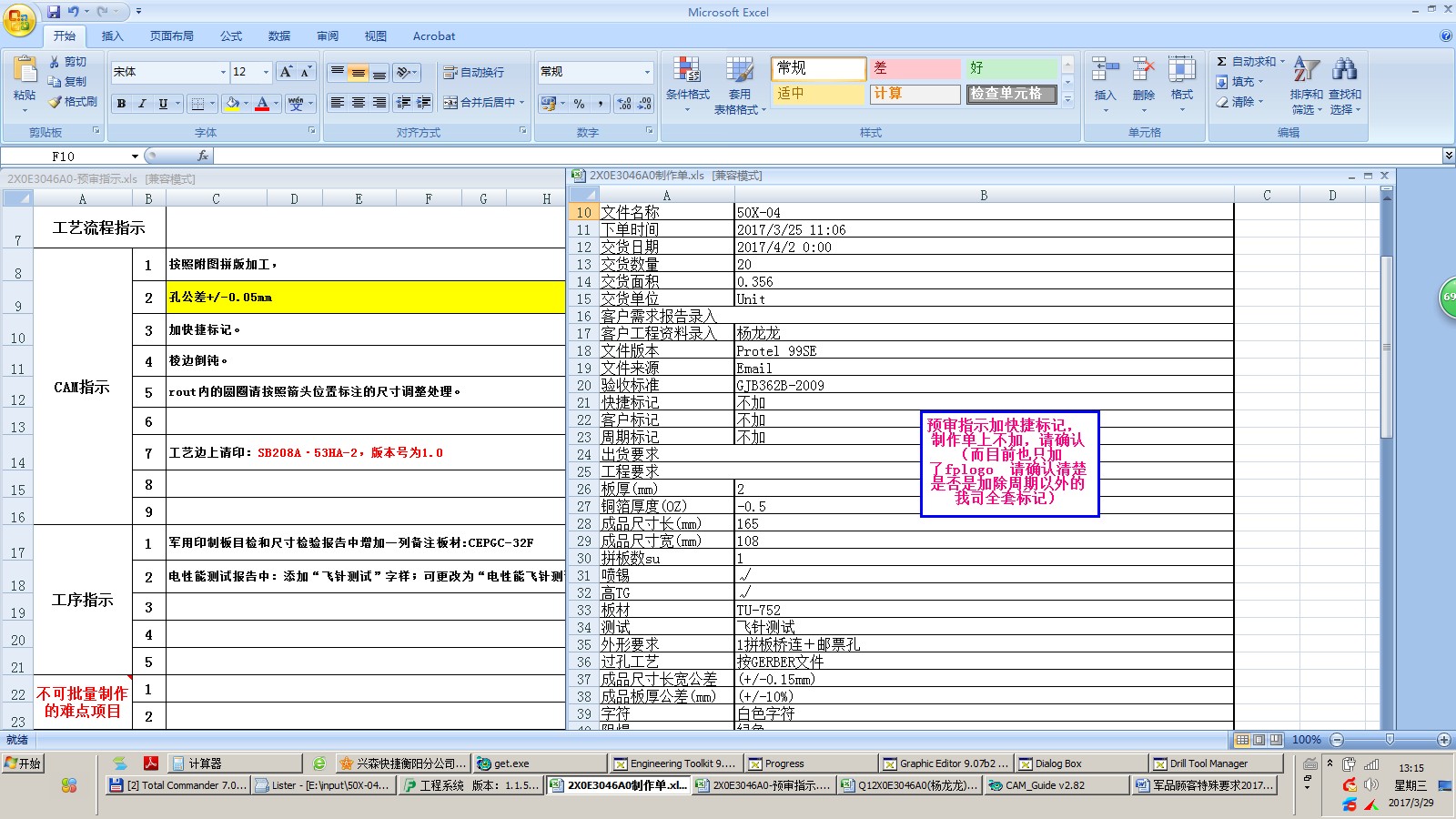The width and height of the screenshot is (1456, 819).
Task: Click the Delete cells (删除) icon
Action: [x=1144, y=70]
